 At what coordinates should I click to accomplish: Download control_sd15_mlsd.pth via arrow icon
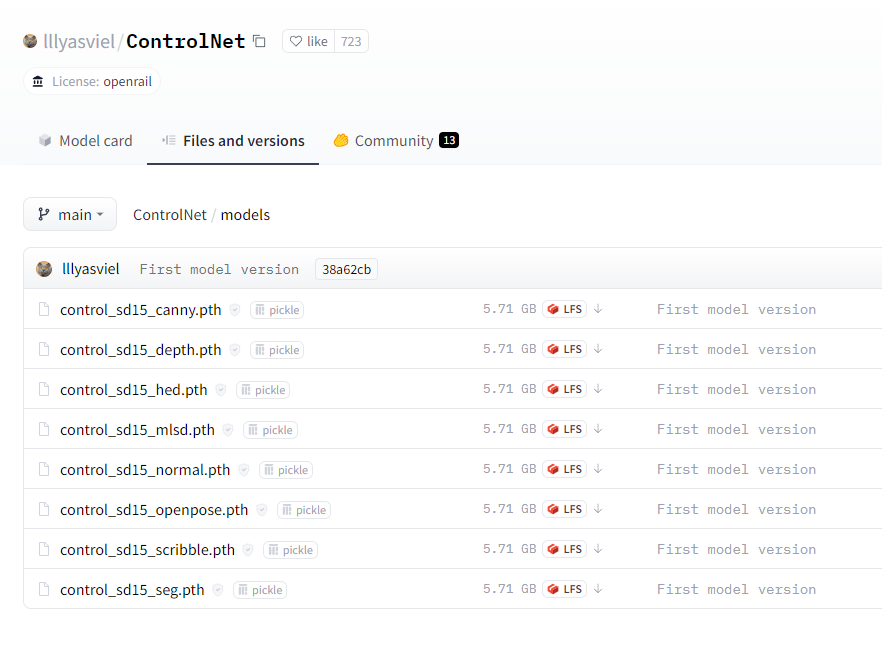(x=598, y=429)
